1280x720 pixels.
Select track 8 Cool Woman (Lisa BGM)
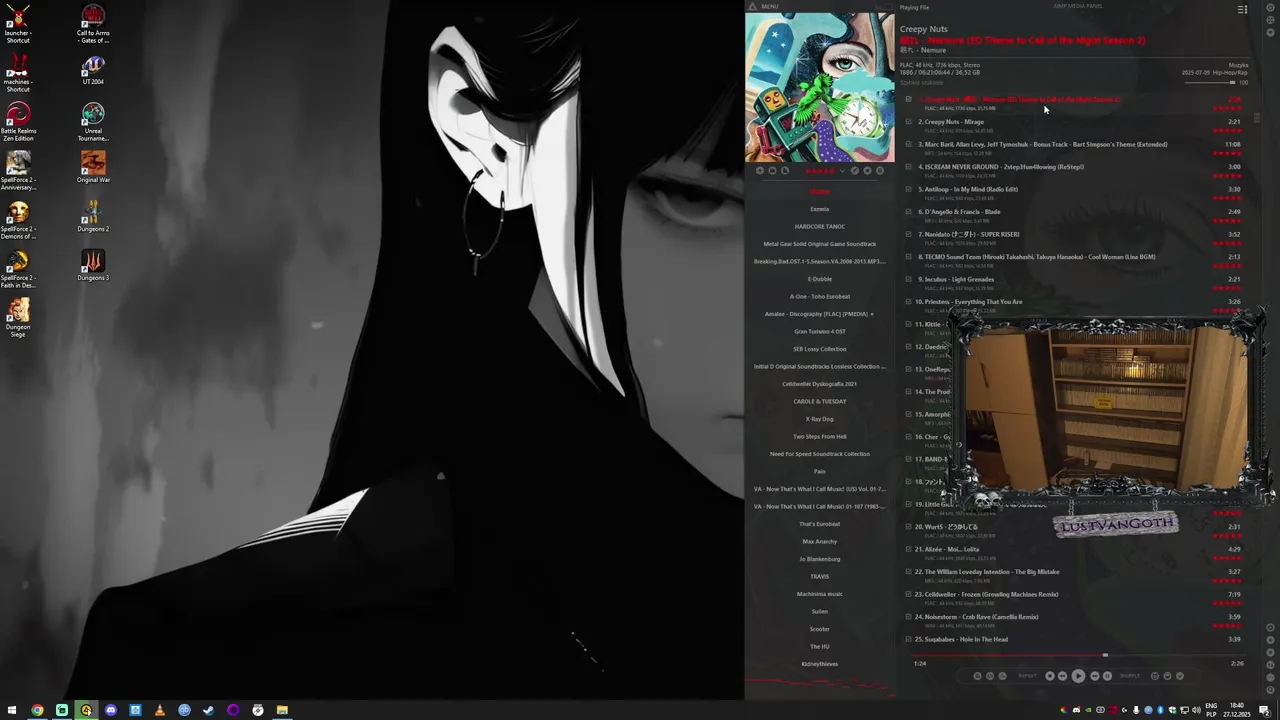pos(1075,261)
